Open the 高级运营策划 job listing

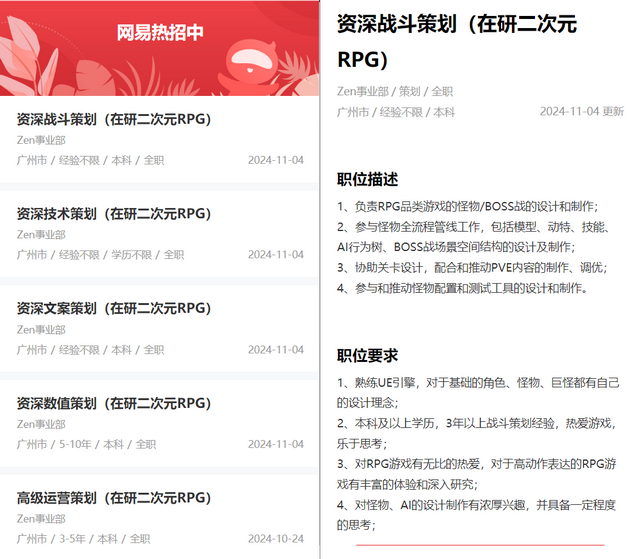pyautogui.click(x=114, y=498)
